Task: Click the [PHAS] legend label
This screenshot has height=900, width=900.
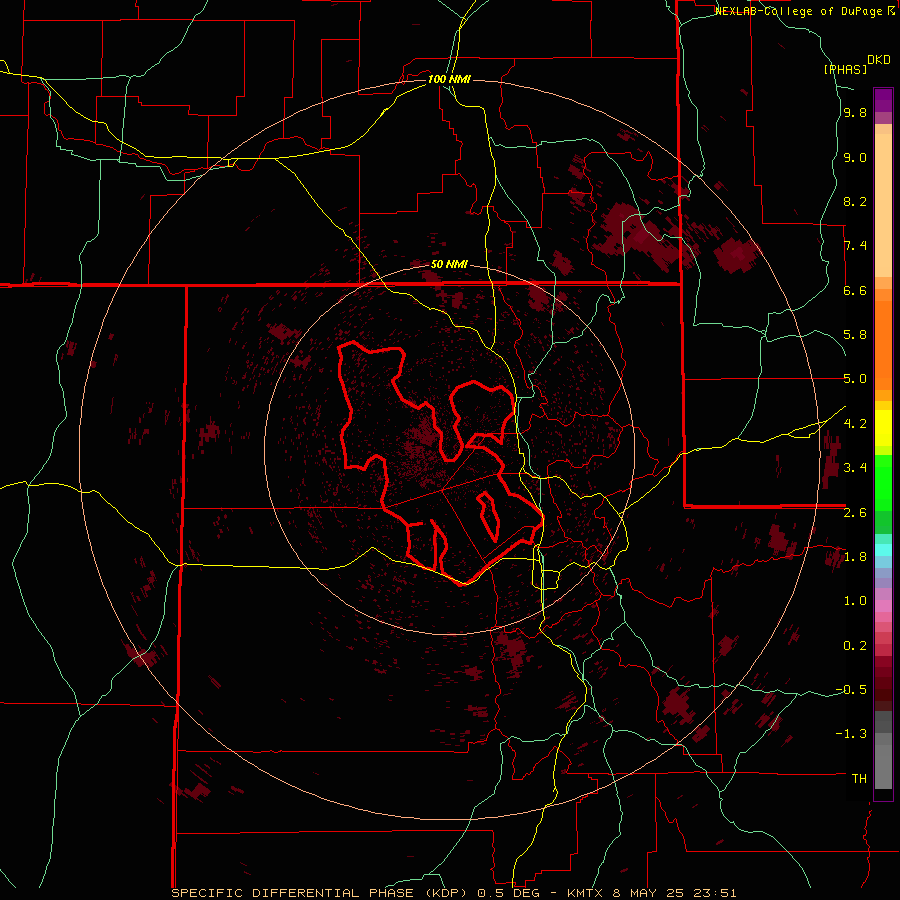Action: [x=845, y=69]
